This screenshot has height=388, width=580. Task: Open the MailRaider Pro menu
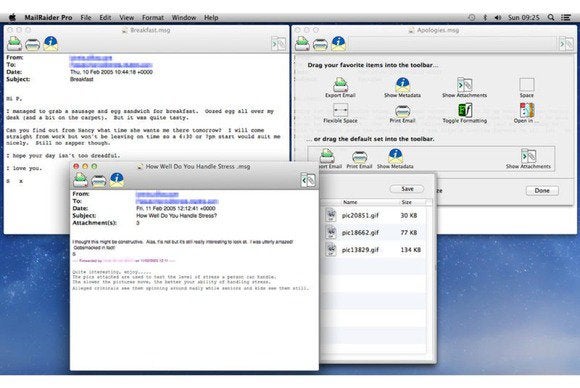[48, 17]
